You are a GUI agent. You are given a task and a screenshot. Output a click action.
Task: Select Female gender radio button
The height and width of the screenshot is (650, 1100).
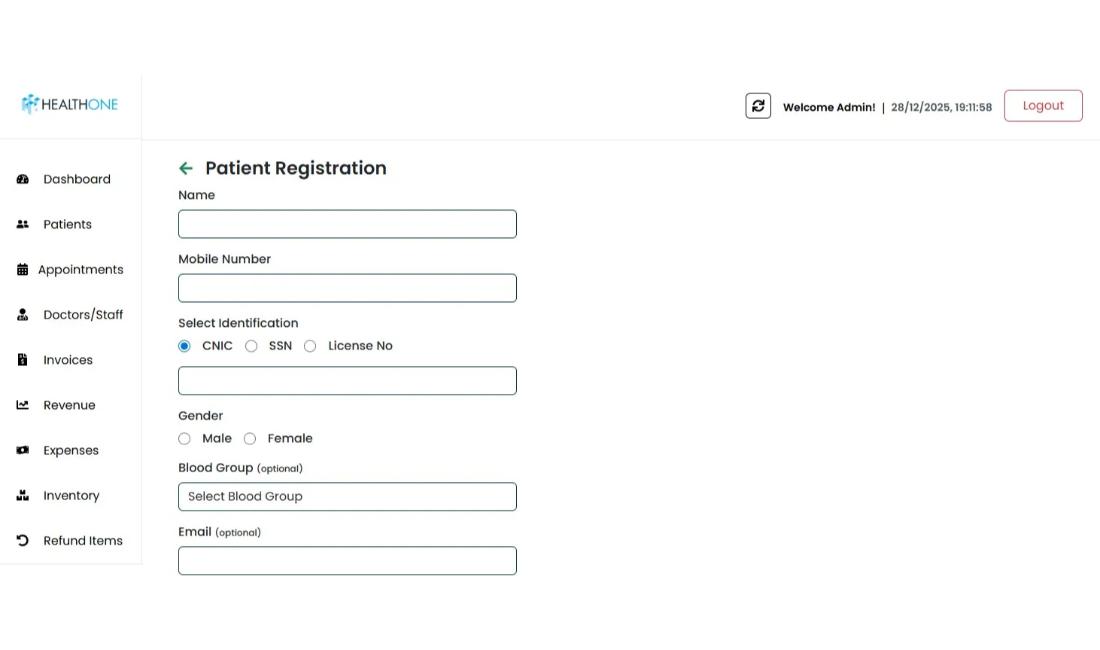[250, 439]
